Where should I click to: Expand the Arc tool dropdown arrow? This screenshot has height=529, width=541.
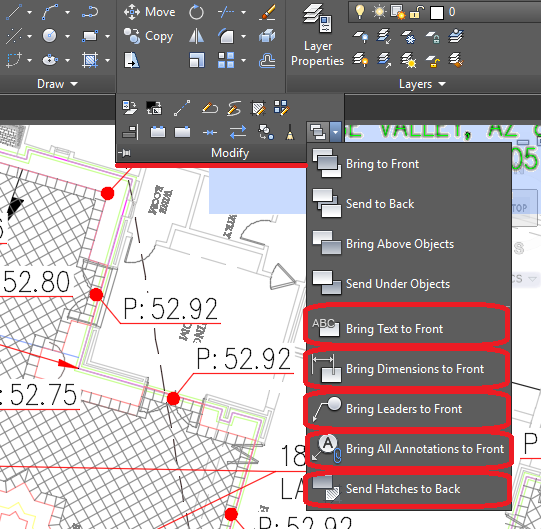point(67,12)
